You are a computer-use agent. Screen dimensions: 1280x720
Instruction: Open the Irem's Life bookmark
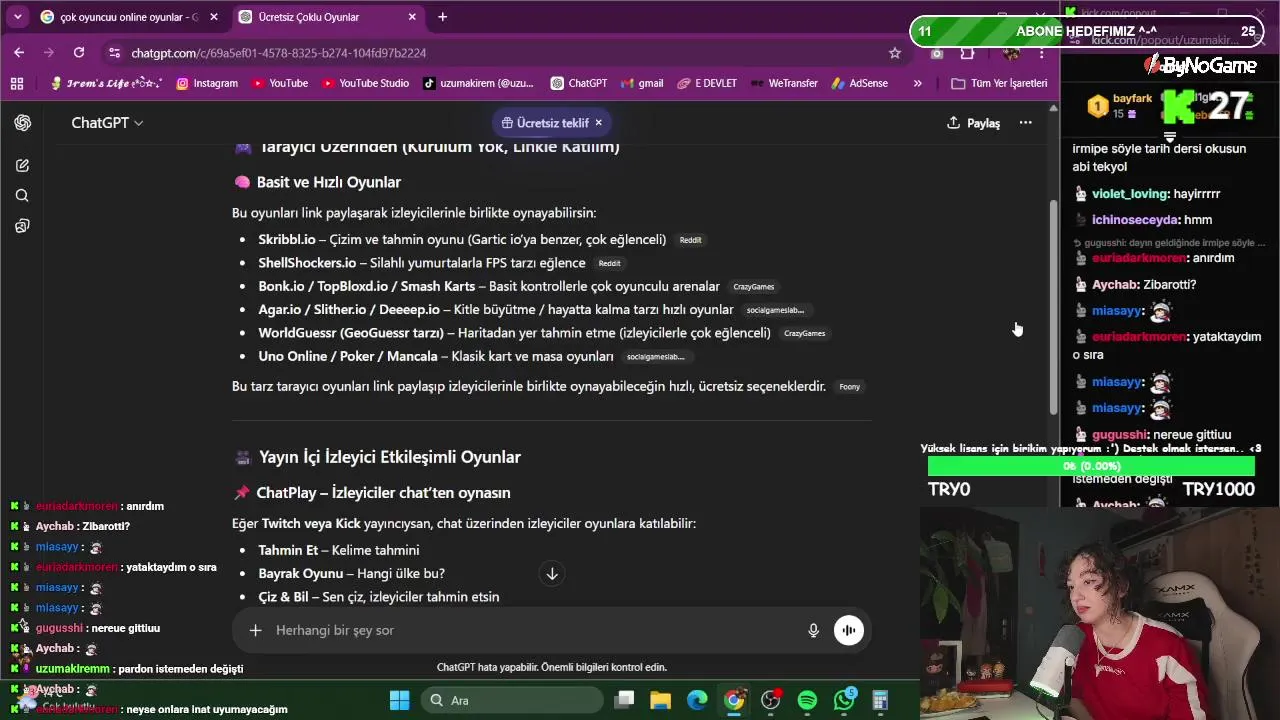coord(106,83)
